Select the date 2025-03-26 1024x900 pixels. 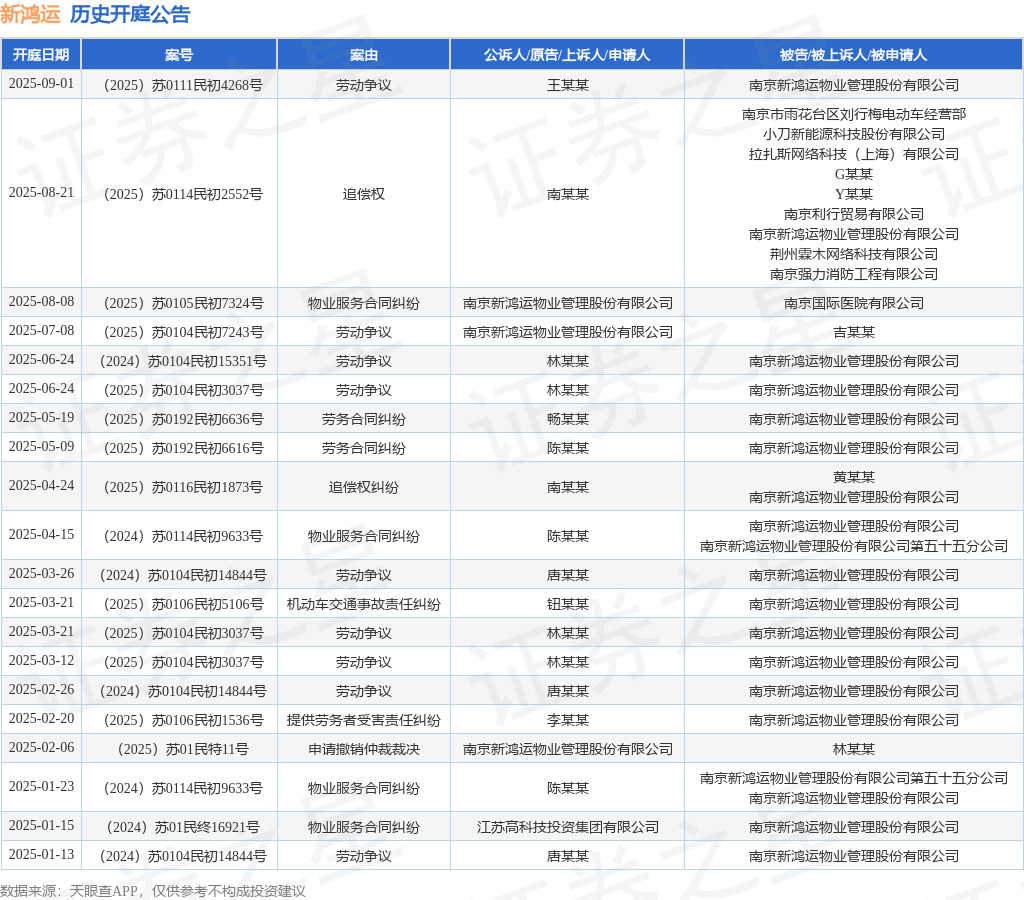click(41, 573)
